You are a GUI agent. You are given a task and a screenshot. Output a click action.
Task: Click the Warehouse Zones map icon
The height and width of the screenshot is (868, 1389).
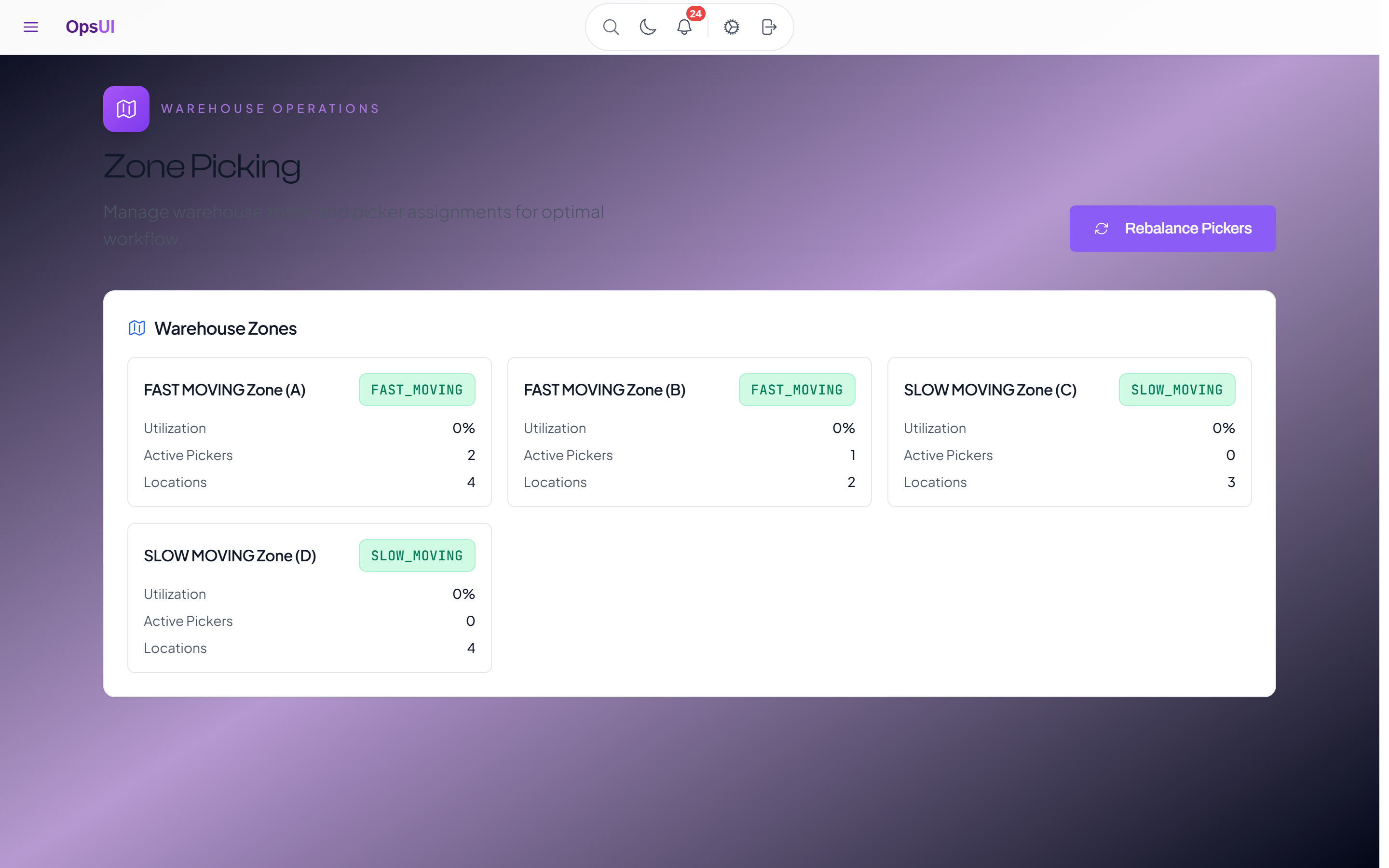(x=136, y=328)
